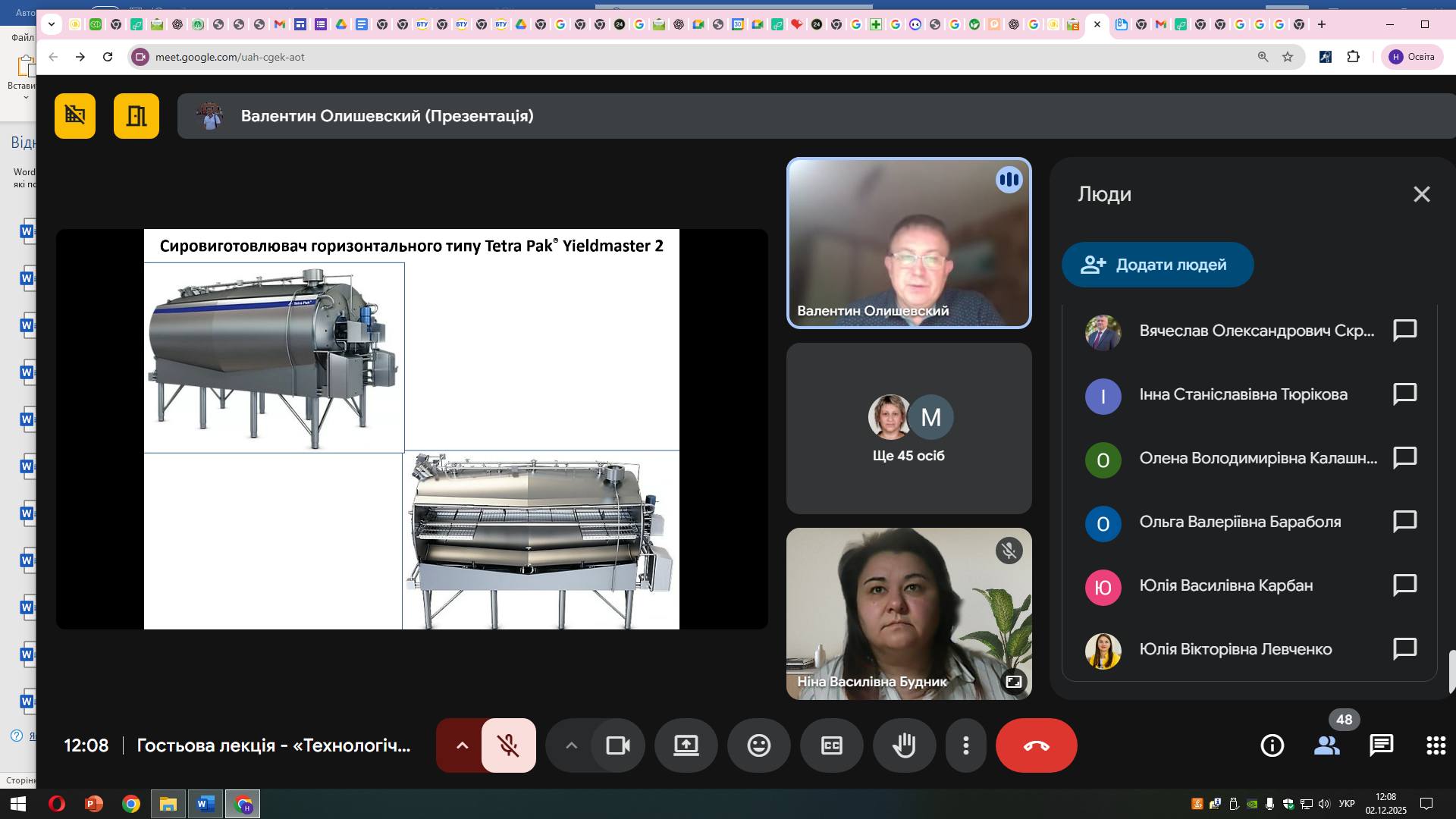Click the Ще 45 осіб participants tile
1456x819 pixels.
908,428
